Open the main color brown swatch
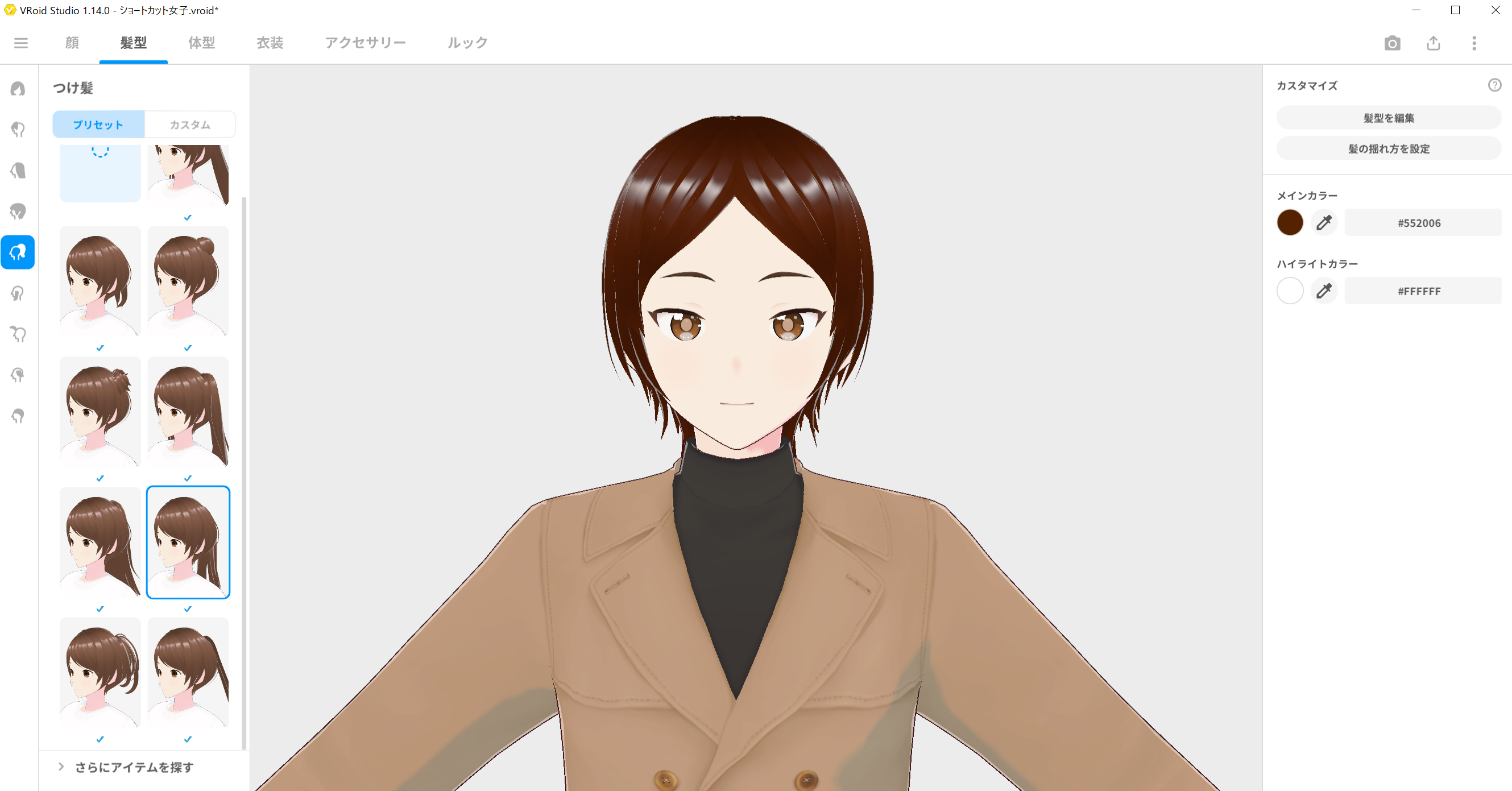Screen dimensions: 1512x791 coord(1290,223)
